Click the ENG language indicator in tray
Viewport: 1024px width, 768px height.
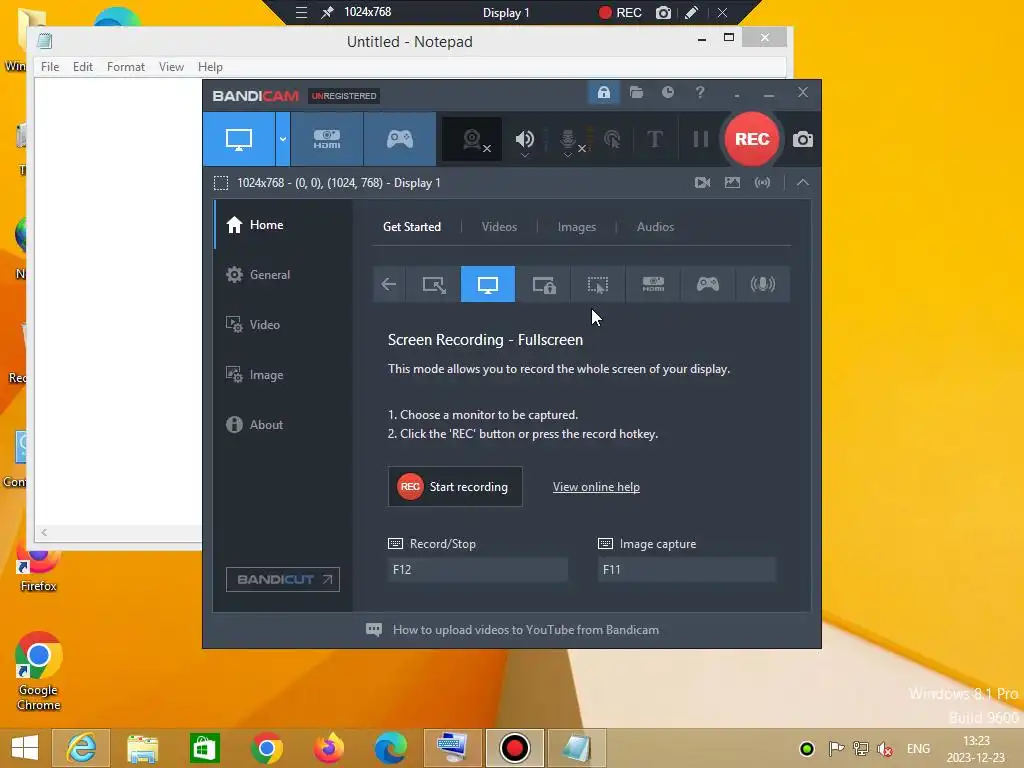tap(918, 749)
